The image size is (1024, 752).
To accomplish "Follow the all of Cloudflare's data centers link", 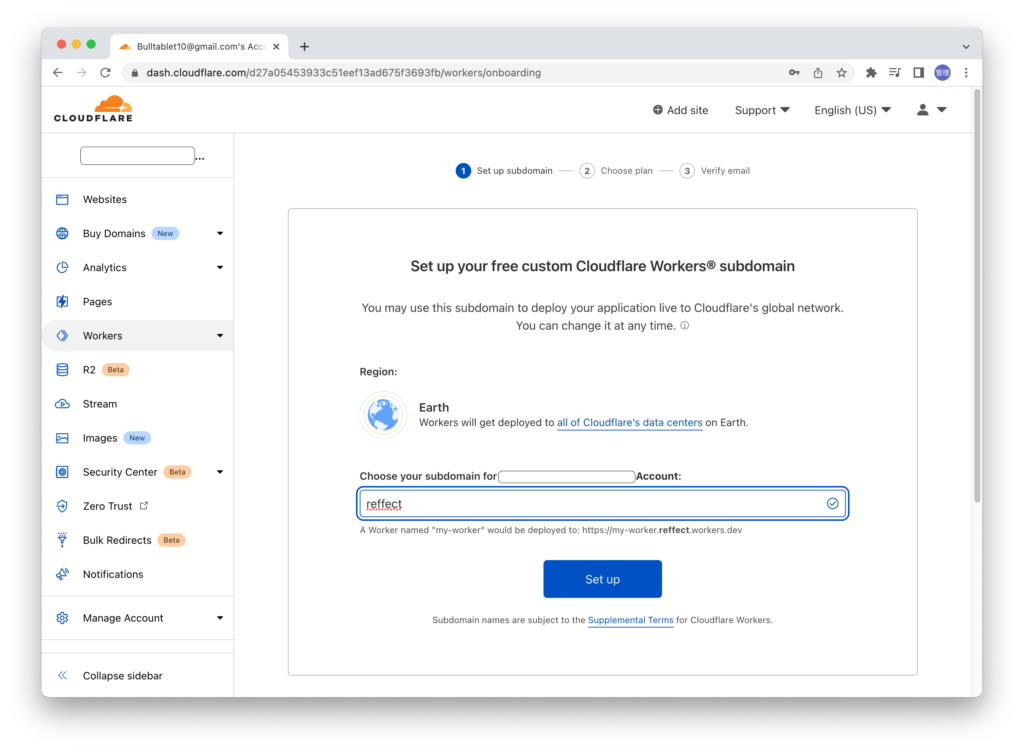I will [629, 423].
